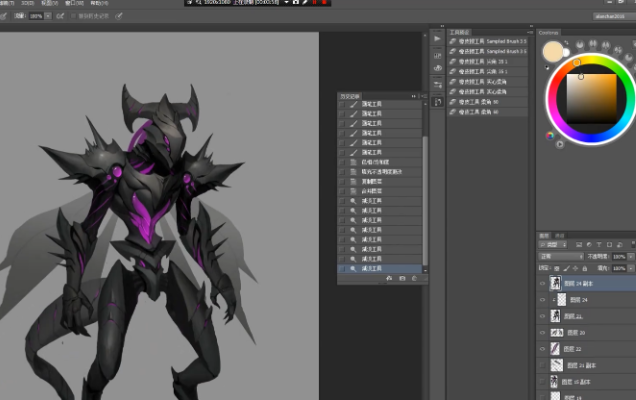The image size is (636, 400).
Task: Open the workspace switcher in top right
Action: click(x=608, y=17)
